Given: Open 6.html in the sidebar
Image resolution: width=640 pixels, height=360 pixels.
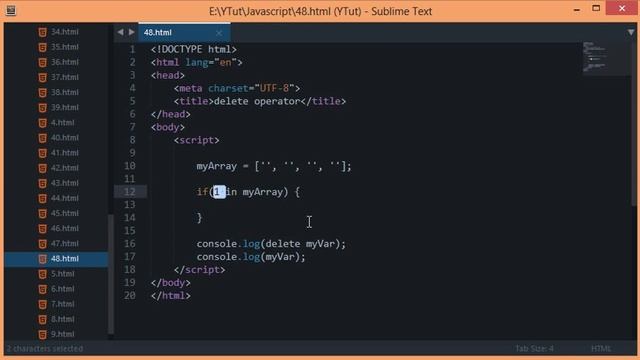Looking at the screenshot, I should [x=62, y=289].
